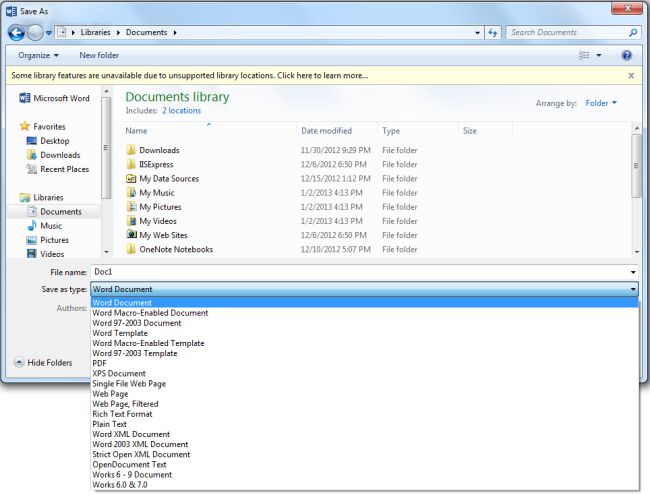This screenshot has height=495, width=650.
Task: Sort by Type column header
Action: tap(418, 131)
